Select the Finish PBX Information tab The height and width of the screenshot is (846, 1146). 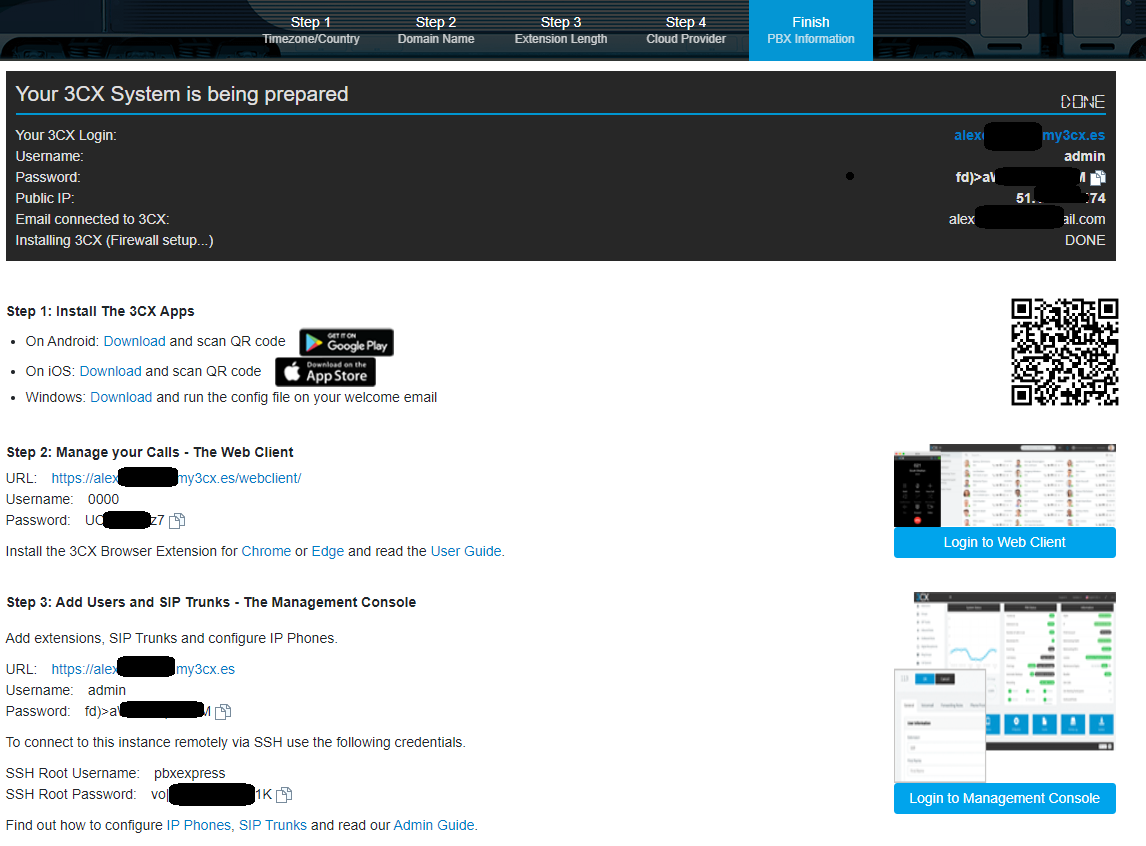click(810, 30)
